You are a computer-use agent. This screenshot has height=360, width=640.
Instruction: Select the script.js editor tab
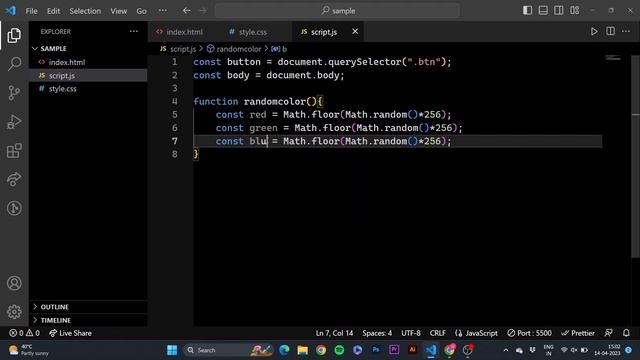tap(324, 32)
